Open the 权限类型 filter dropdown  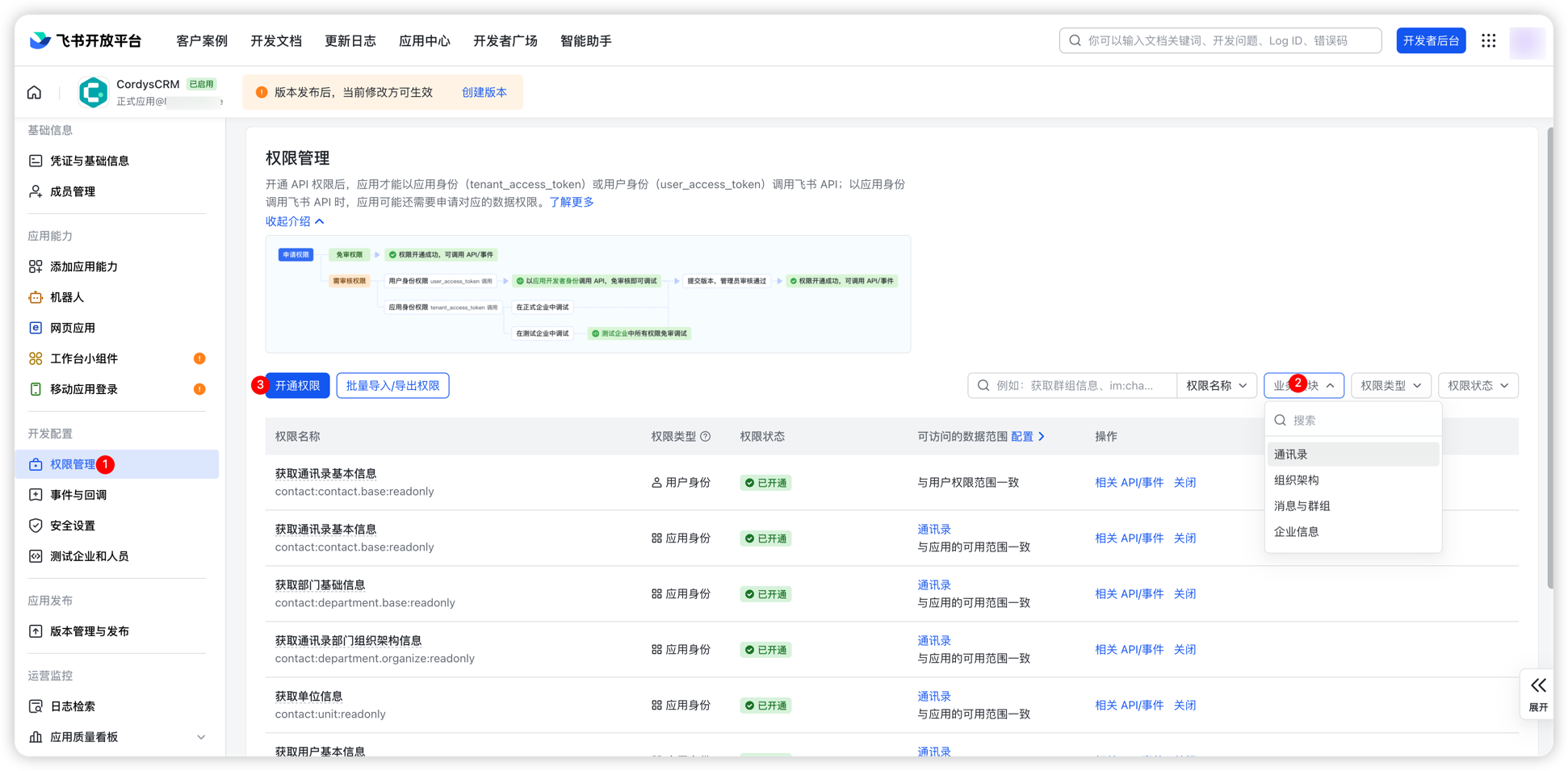click(1390, 386)
